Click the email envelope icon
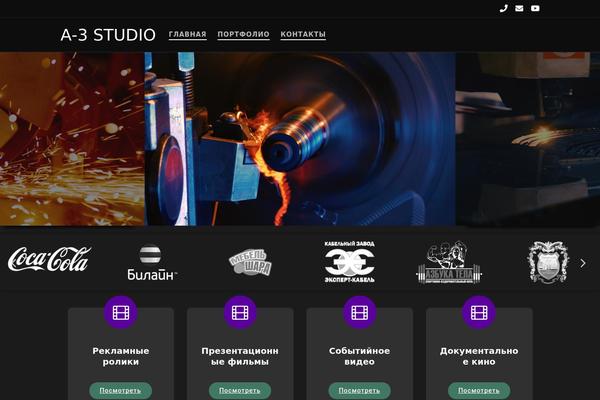 pyautogui.click(x=519, y=8)
